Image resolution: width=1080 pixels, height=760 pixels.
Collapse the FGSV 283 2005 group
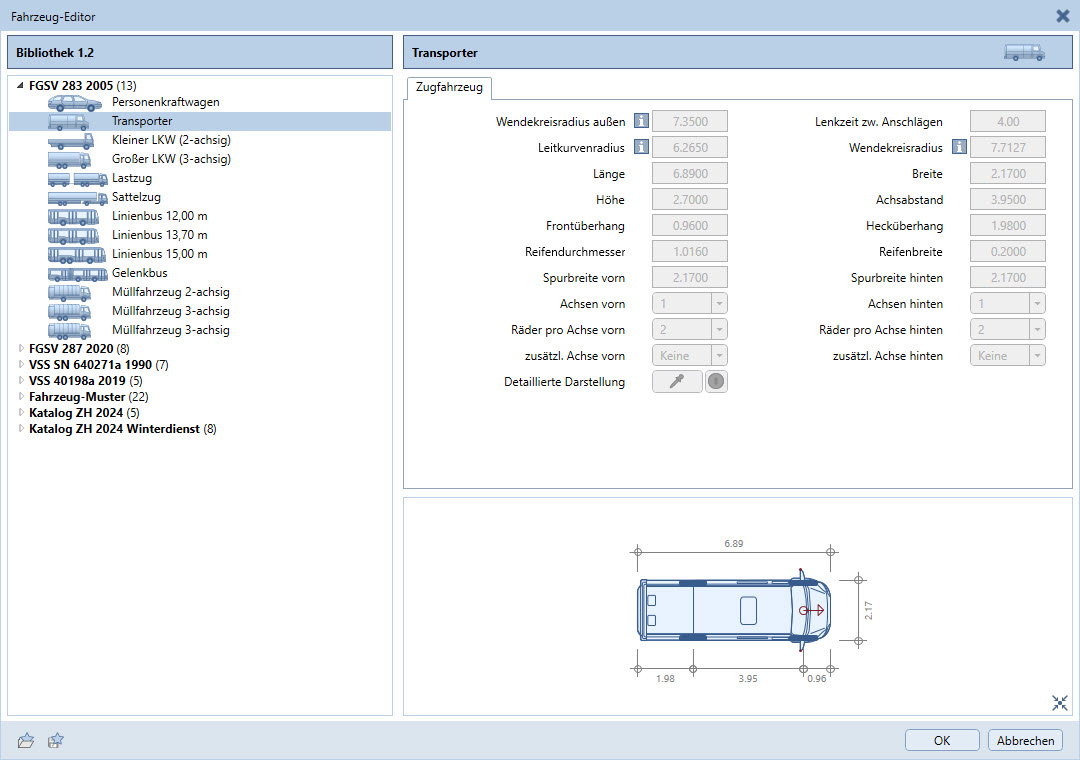point(21,86)
